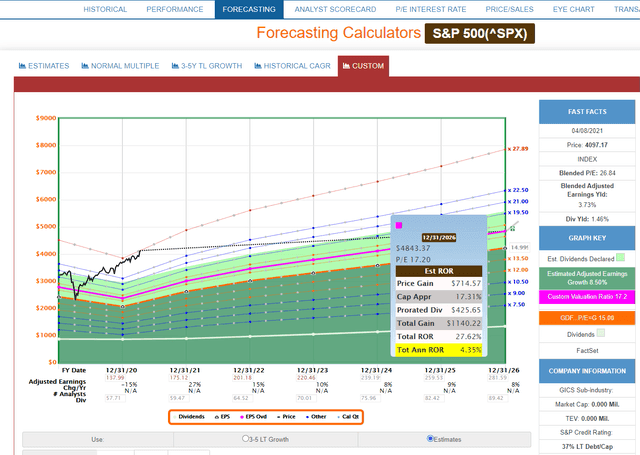Click the chart icon on HISTORICAL CAGR tab

tap(258, 66)
